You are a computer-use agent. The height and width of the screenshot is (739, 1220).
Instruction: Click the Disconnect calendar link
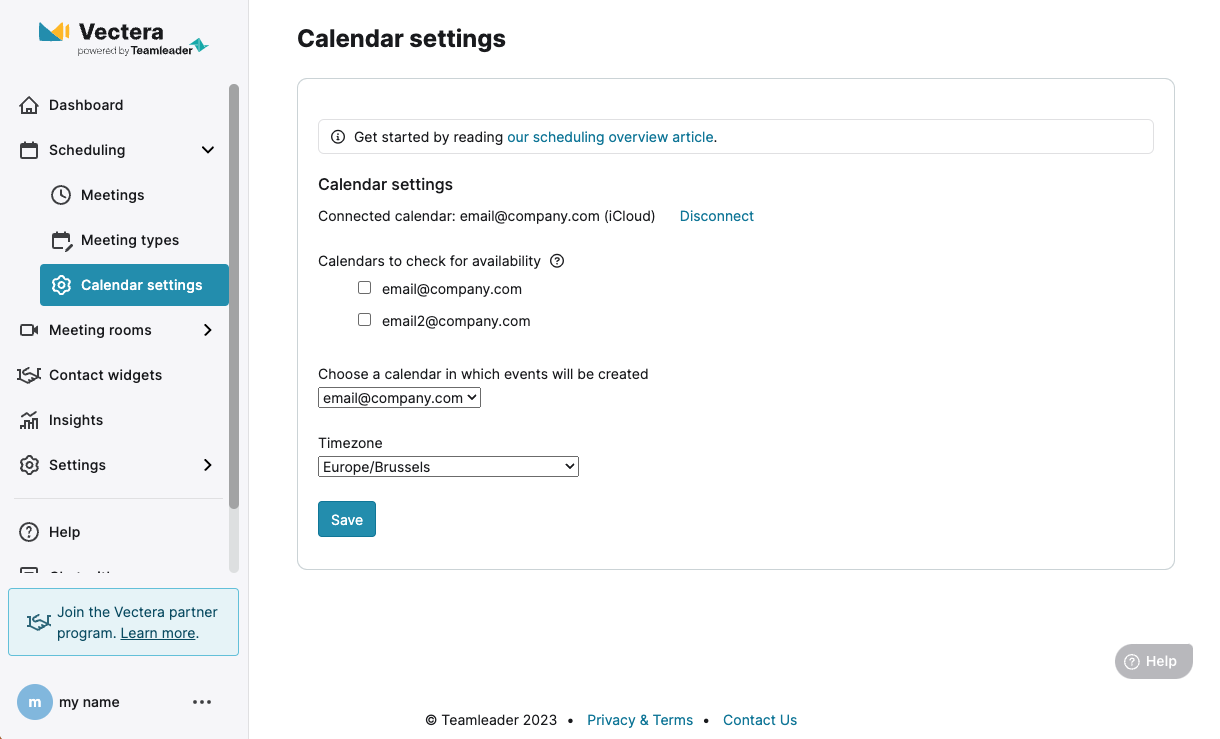click(x=717, y=216)
